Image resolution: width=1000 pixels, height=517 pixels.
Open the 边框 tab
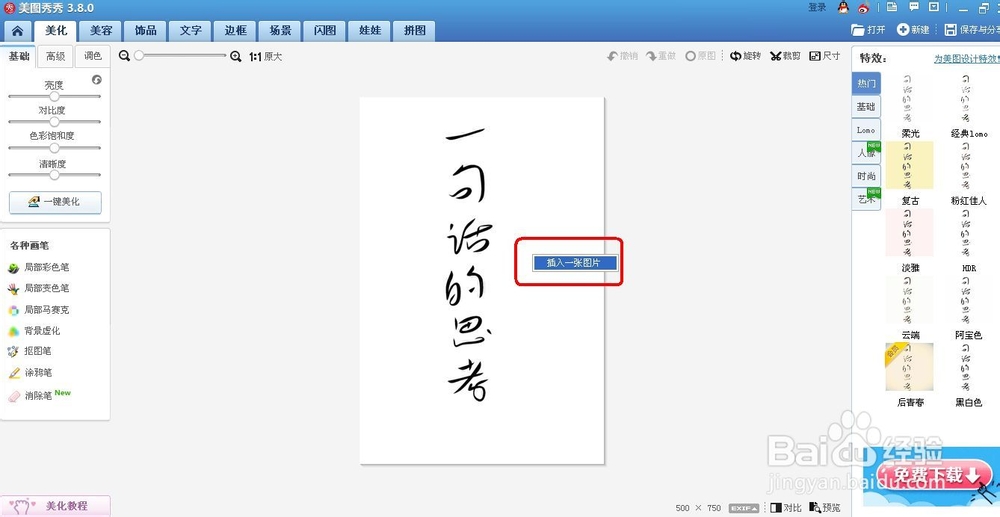[235, 31]
